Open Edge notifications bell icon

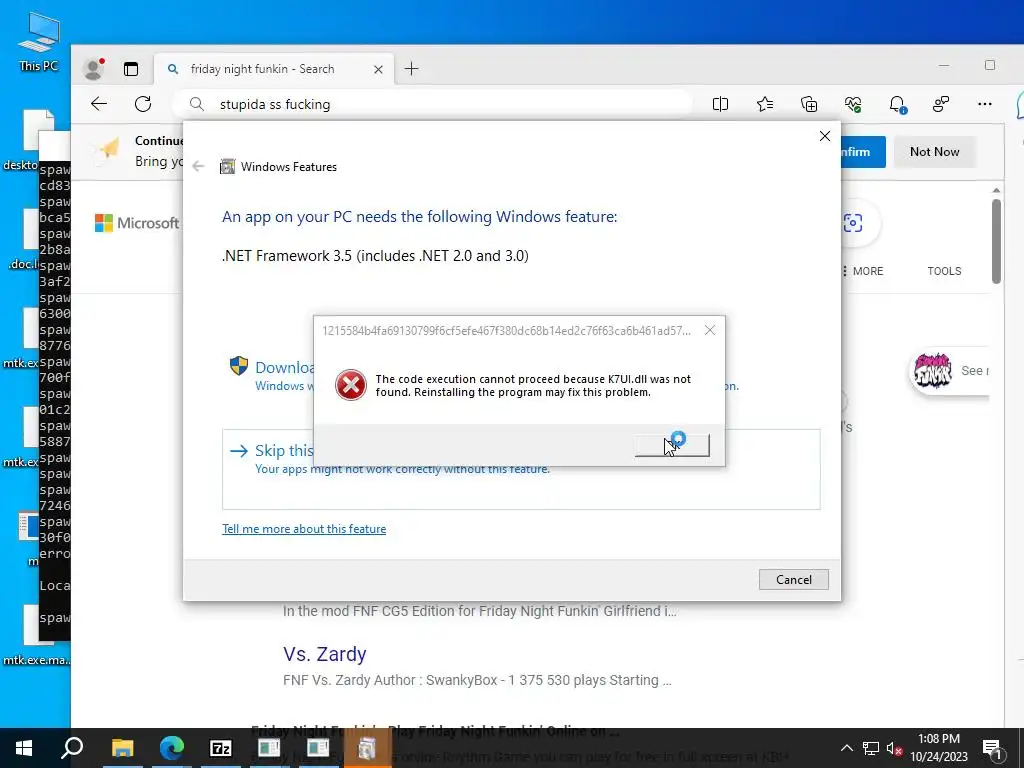tap(897, 104)
